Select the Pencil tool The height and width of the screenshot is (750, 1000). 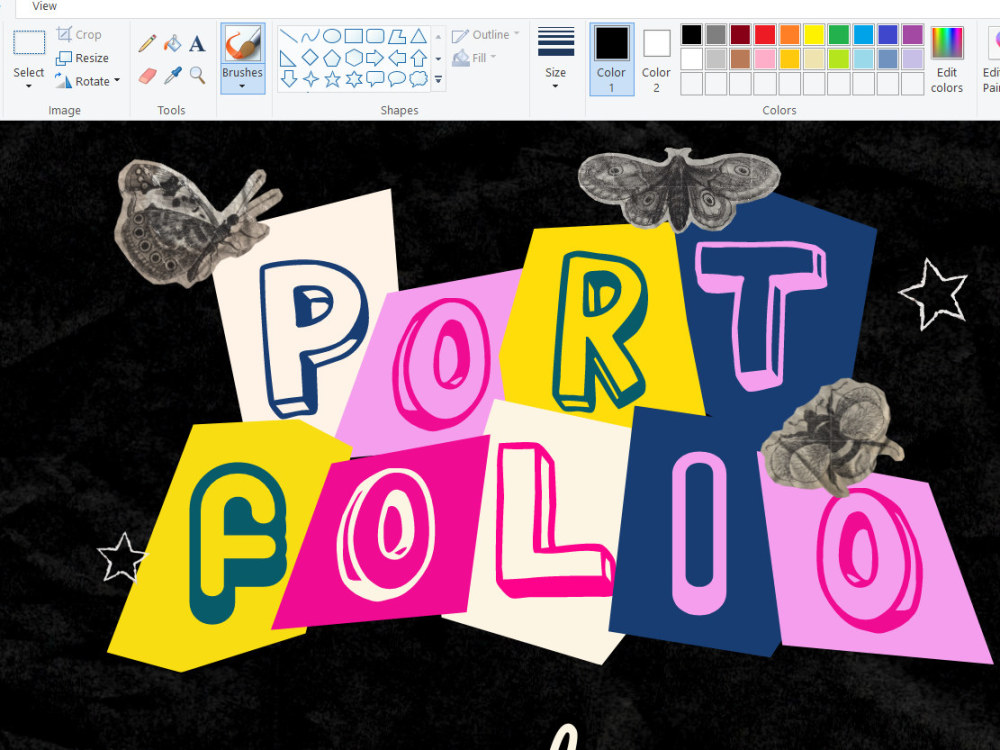tap(147, 43)
